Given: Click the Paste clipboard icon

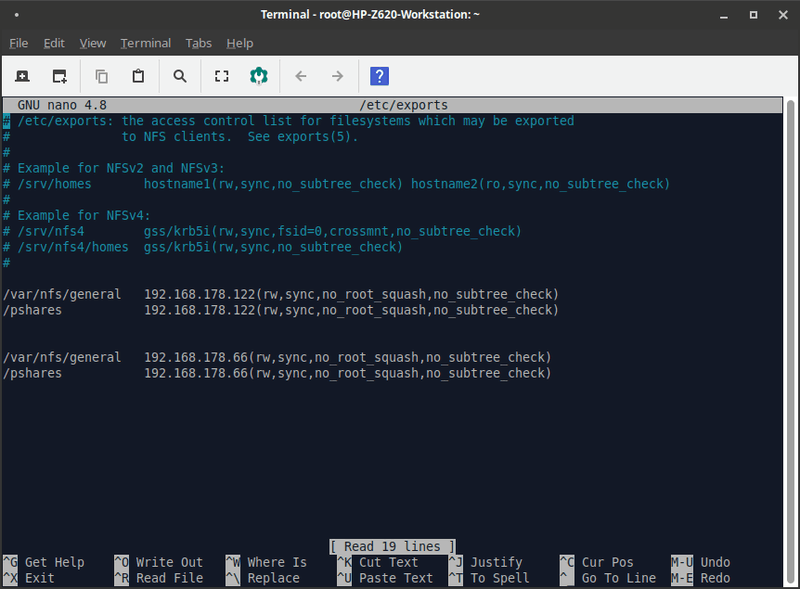Looking at the screenshot, I should tap(138, 77).
